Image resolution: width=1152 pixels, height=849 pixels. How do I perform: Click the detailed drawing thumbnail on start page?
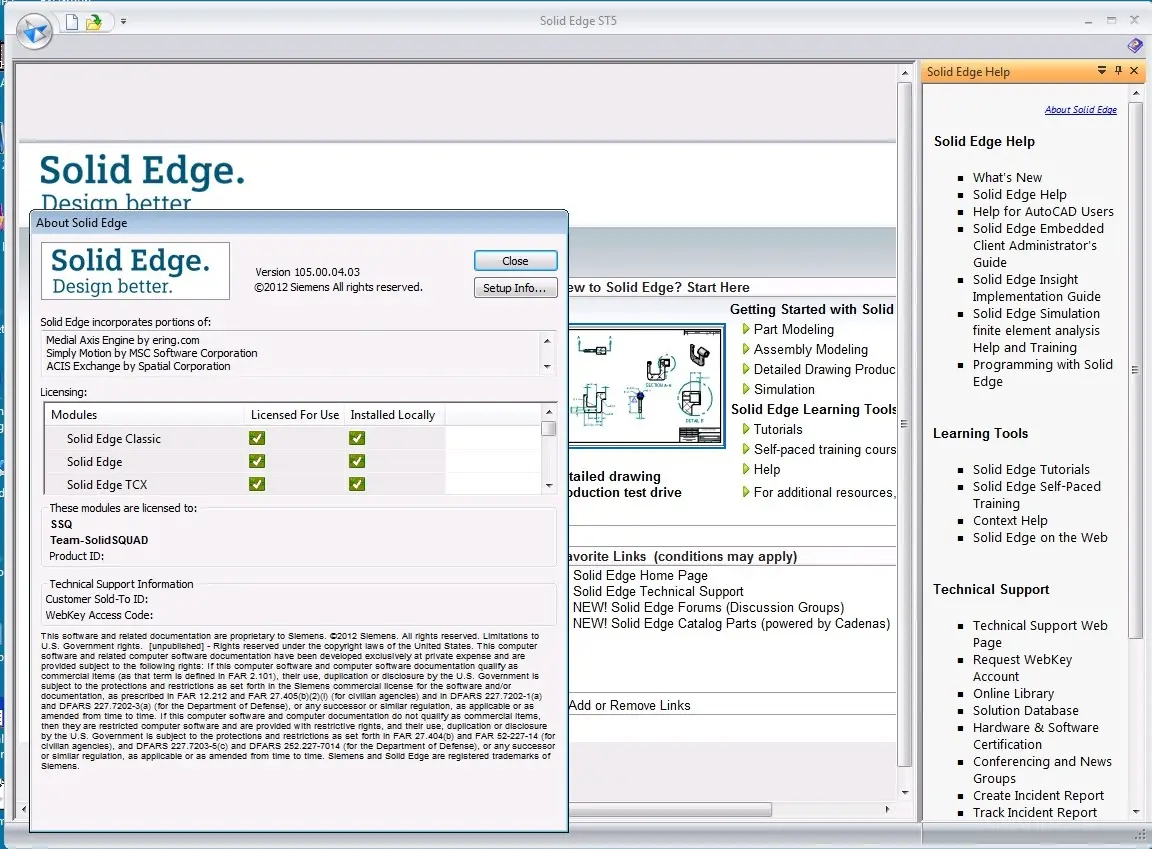tap(646, 386)
